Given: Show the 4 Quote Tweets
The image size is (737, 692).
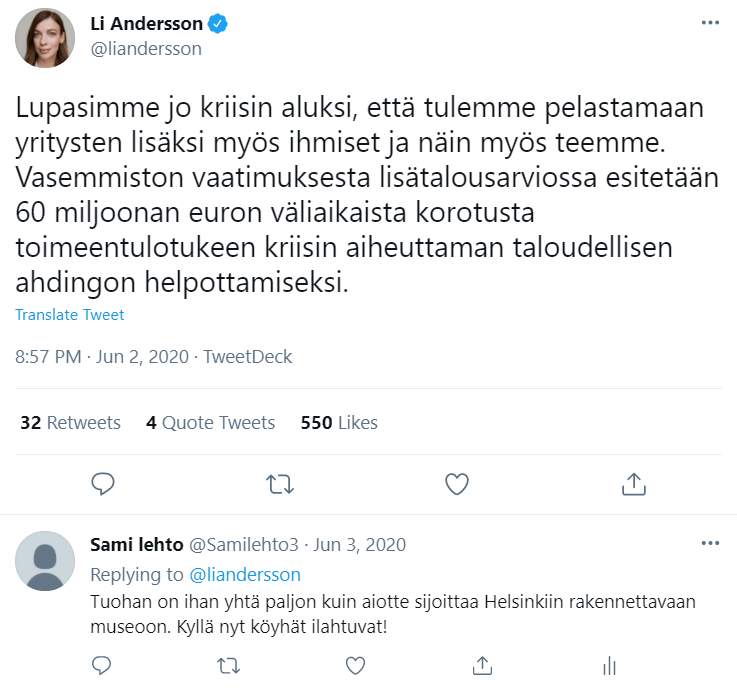Looking at the screenshot, I should click(x=210, y=423).
